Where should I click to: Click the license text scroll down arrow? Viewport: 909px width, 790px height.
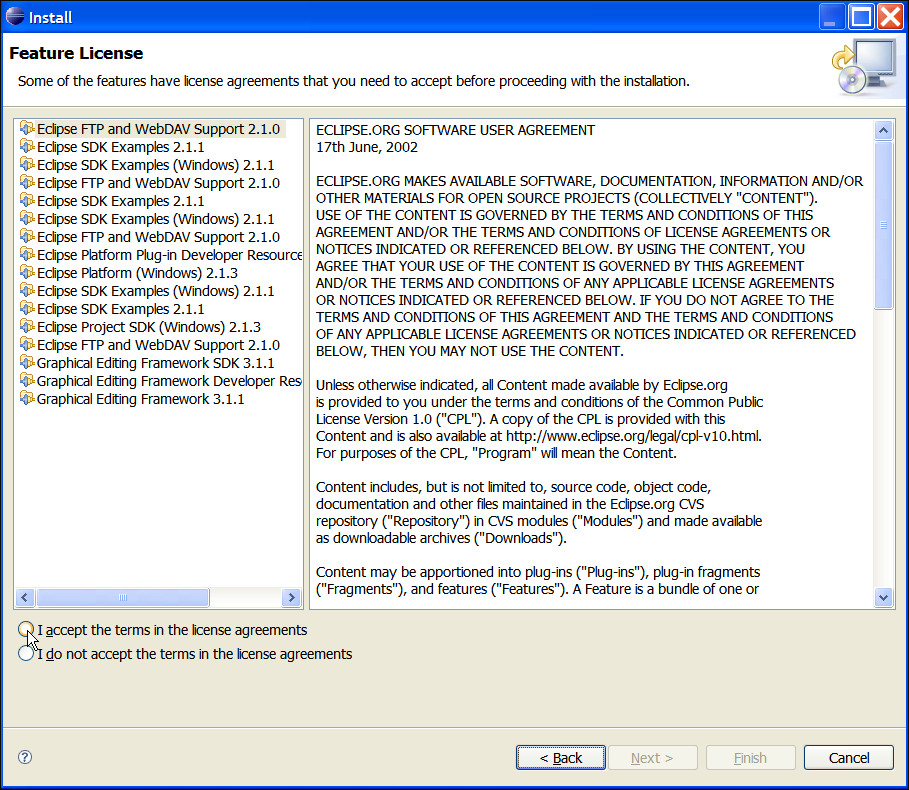click(x=883, y=597)
